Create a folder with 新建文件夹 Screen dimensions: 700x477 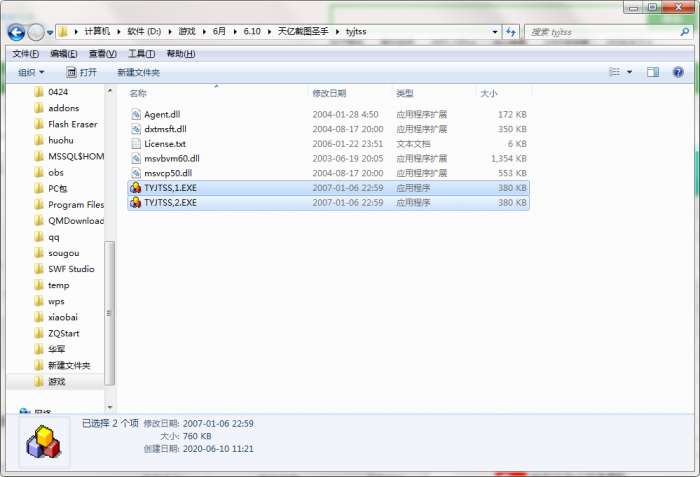138,72
